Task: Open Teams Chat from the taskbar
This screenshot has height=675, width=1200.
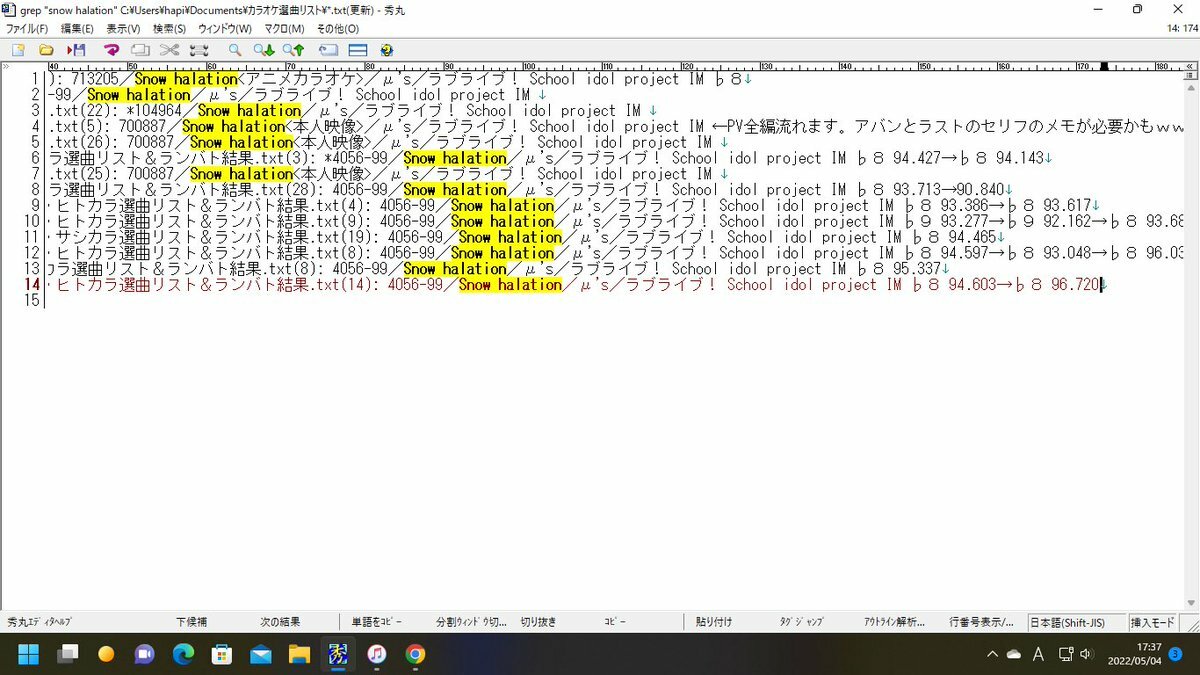Action: click(x=145, y=654)
